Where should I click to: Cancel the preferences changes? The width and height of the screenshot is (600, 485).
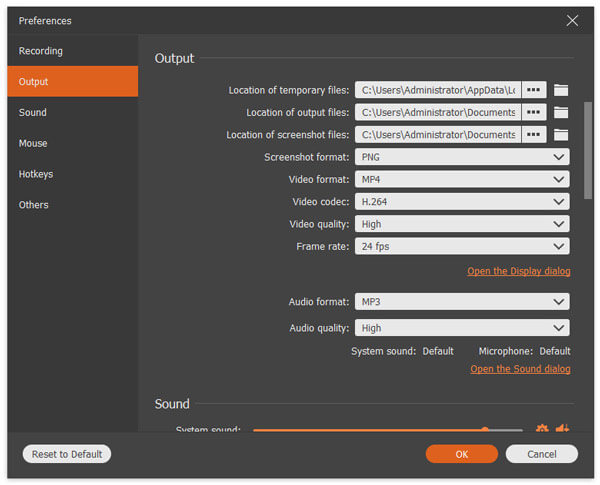point(541,454)
